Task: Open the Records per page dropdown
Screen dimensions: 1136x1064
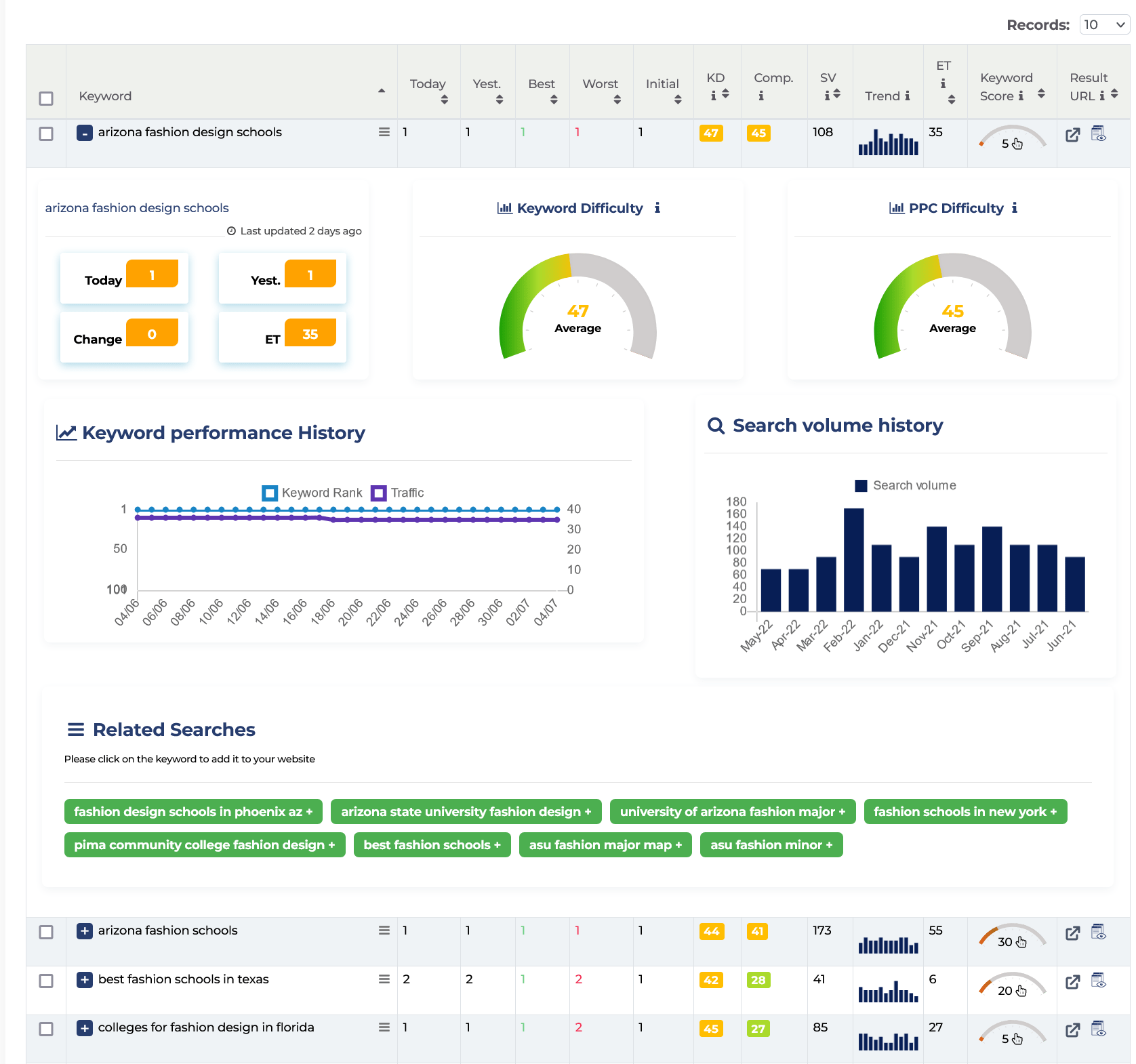Action: click(1104, 24)
